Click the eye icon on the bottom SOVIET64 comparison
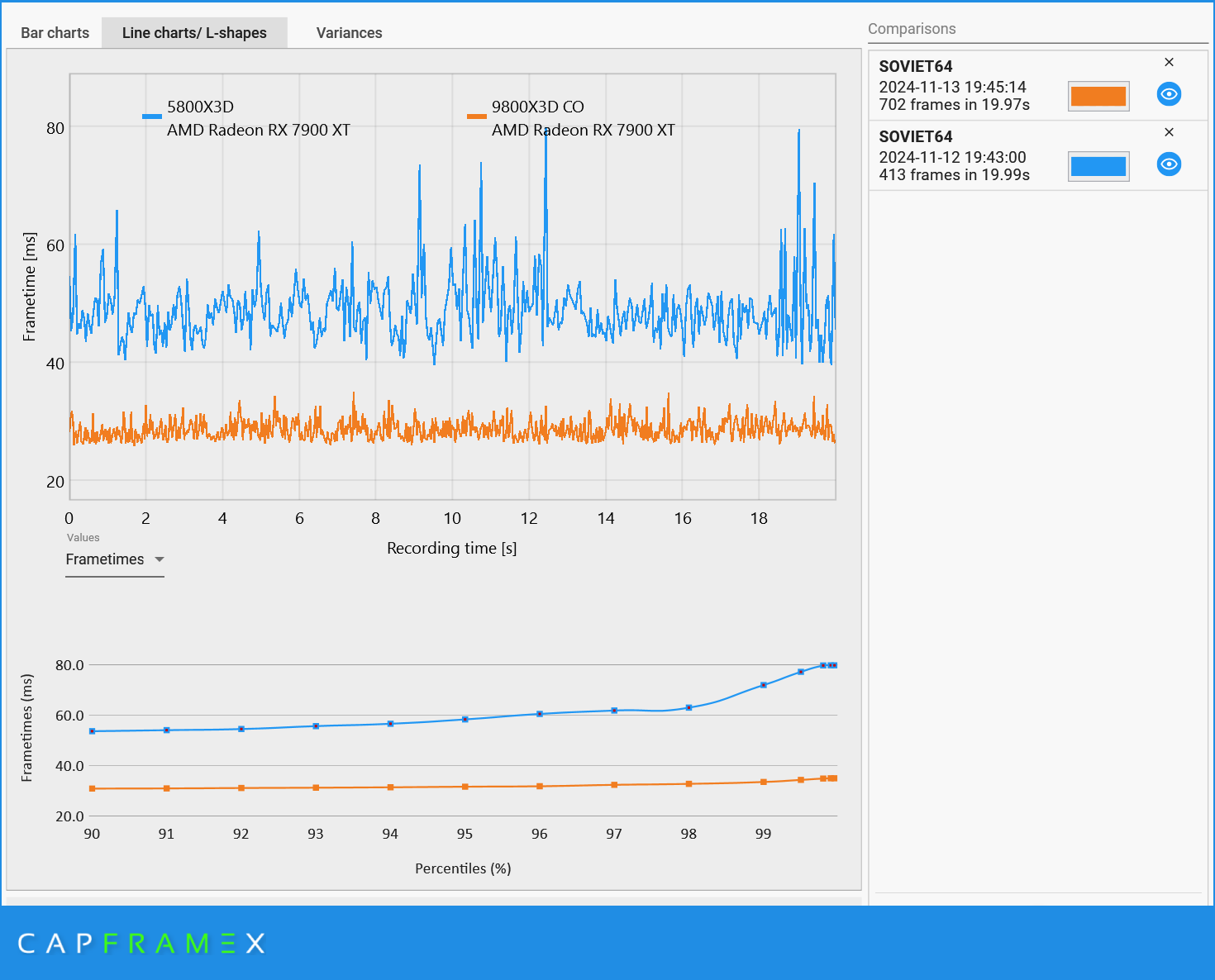The height and width of the screenshot is (980, 1215). point(1169,164)
